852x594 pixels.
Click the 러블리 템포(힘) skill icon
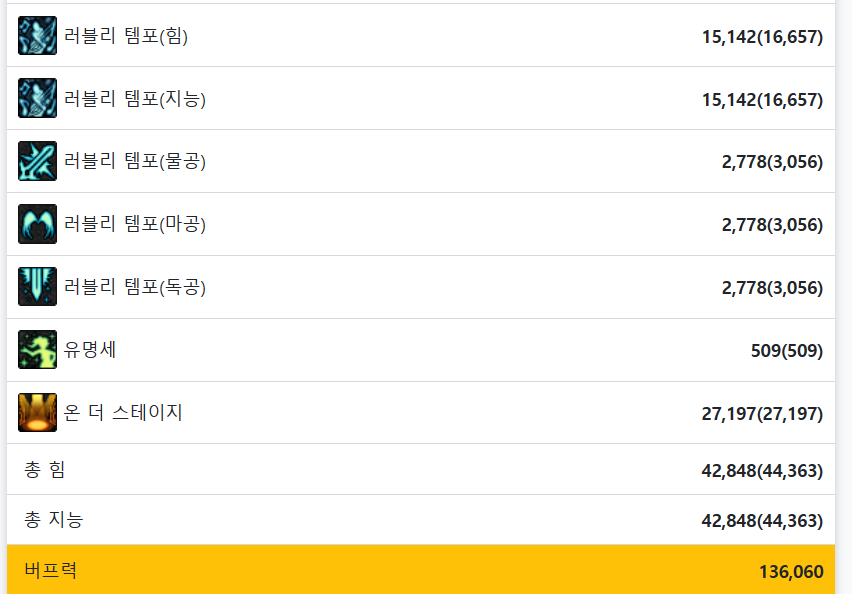(37, 36)
